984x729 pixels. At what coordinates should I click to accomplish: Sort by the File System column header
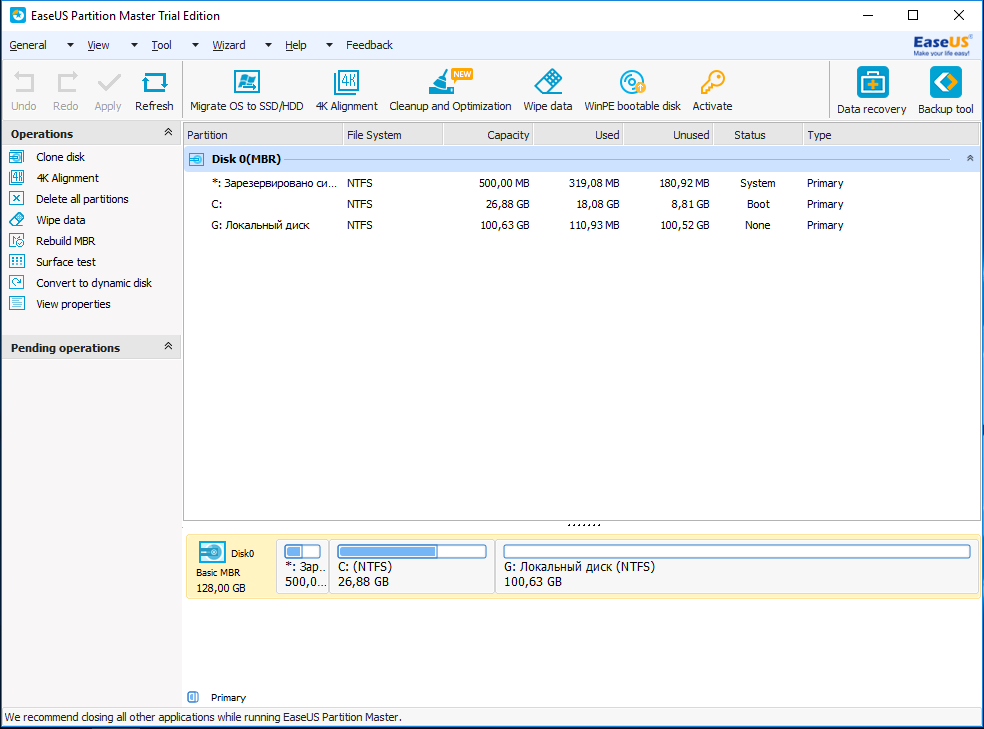393,135
